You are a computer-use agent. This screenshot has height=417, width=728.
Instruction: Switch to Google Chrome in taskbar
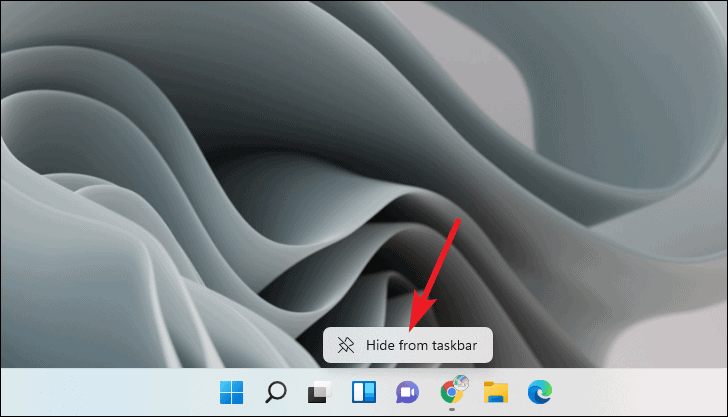[452, 391]
